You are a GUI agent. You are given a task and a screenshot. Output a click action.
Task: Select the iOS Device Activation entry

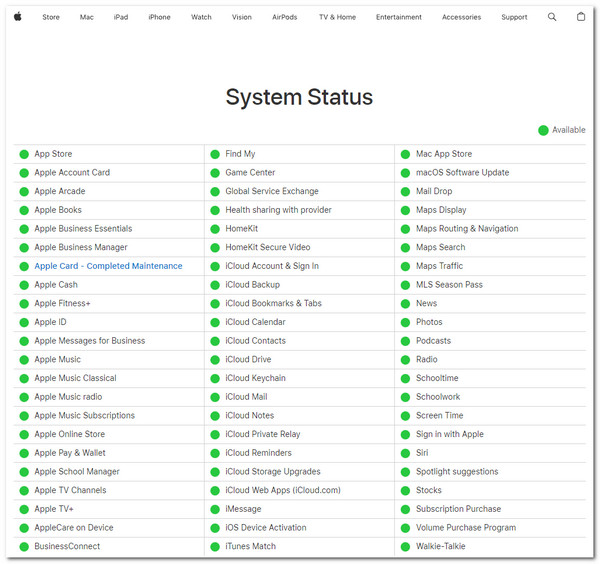click(x=266, y=528)
